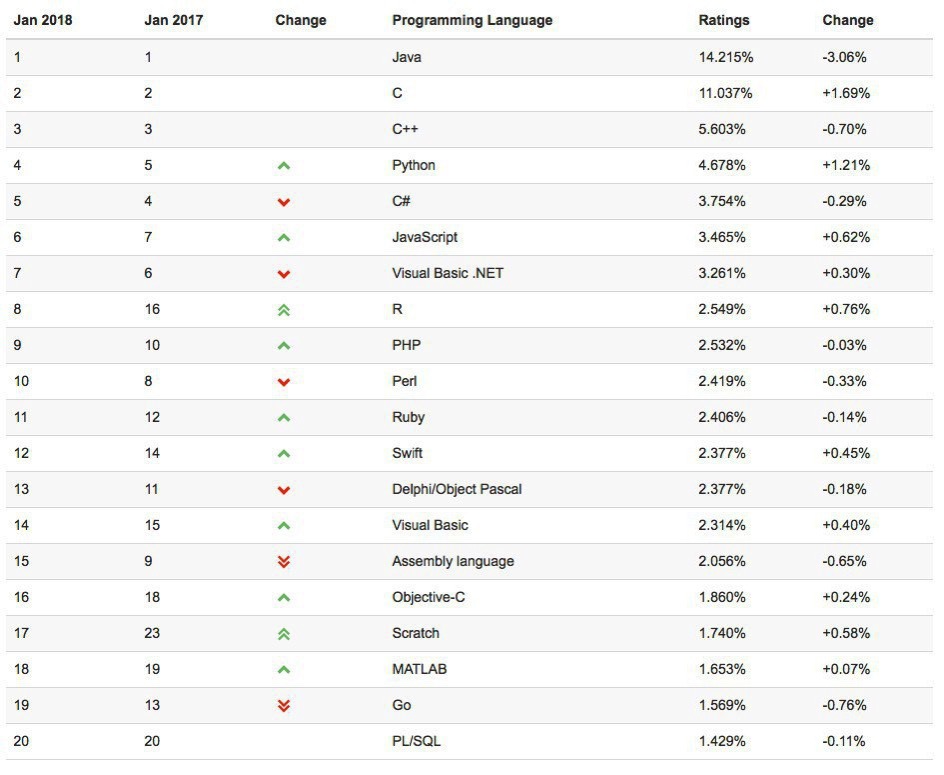Image resolution: width=944 pixels, height=775 pixels.
Task: Select the Java language name
Action: click(x=407, y=57)
